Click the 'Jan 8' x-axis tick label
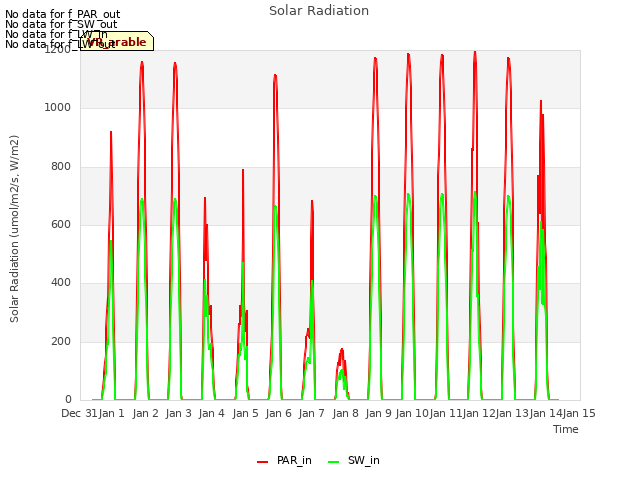 [345, 413]
